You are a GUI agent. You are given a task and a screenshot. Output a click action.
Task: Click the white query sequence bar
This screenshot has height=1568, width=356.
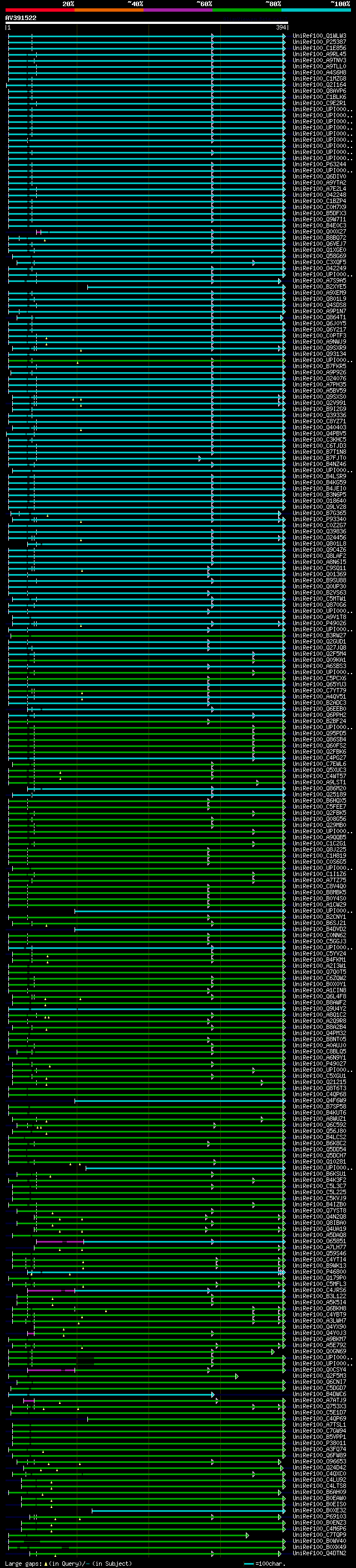click(x=147, y=23)
